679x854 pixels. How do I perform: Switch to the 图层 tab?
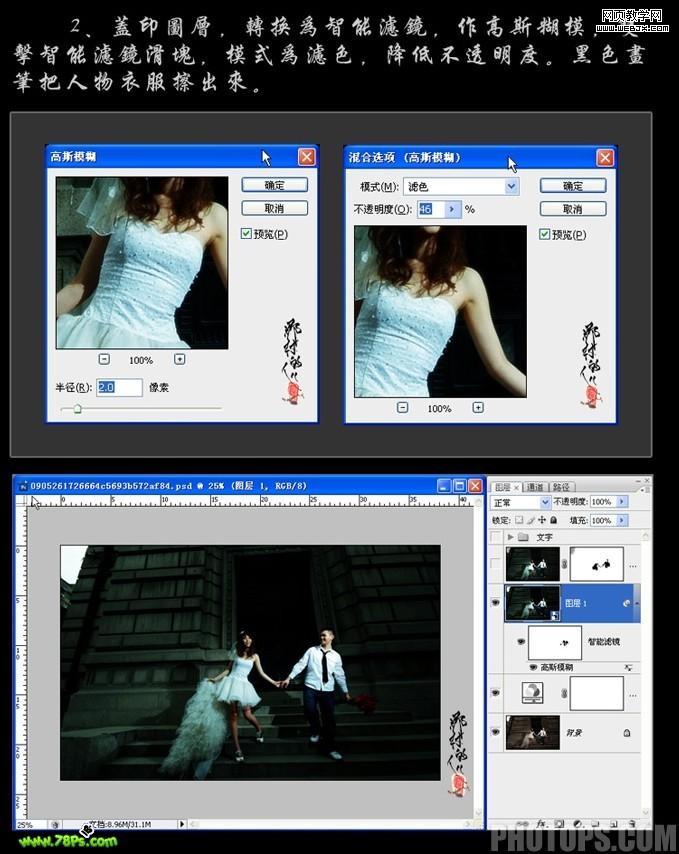(x=505, y=487)
